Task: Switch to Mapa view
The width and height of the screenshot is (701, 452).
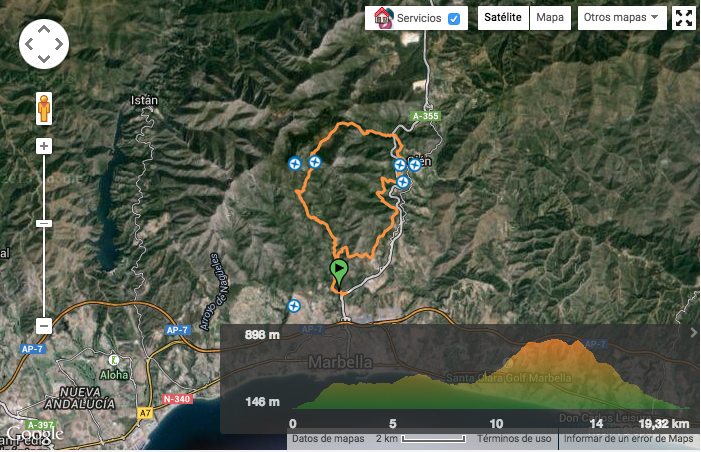Action: coord(550,18)
